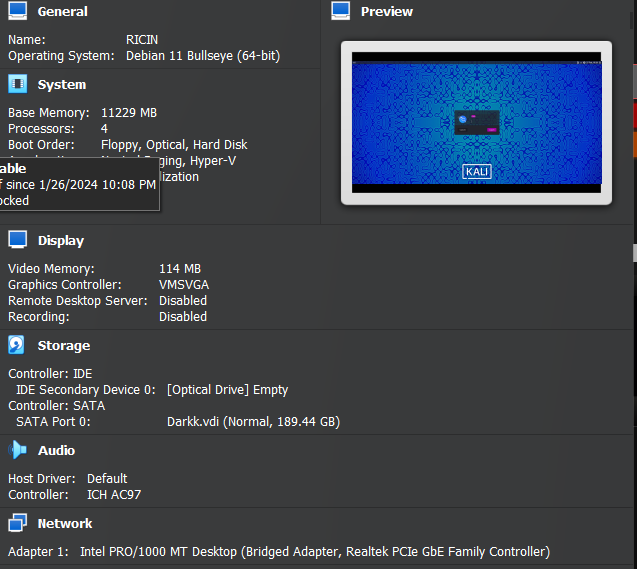
Task: Open the Display settings heading
Action: pos(61,240)
